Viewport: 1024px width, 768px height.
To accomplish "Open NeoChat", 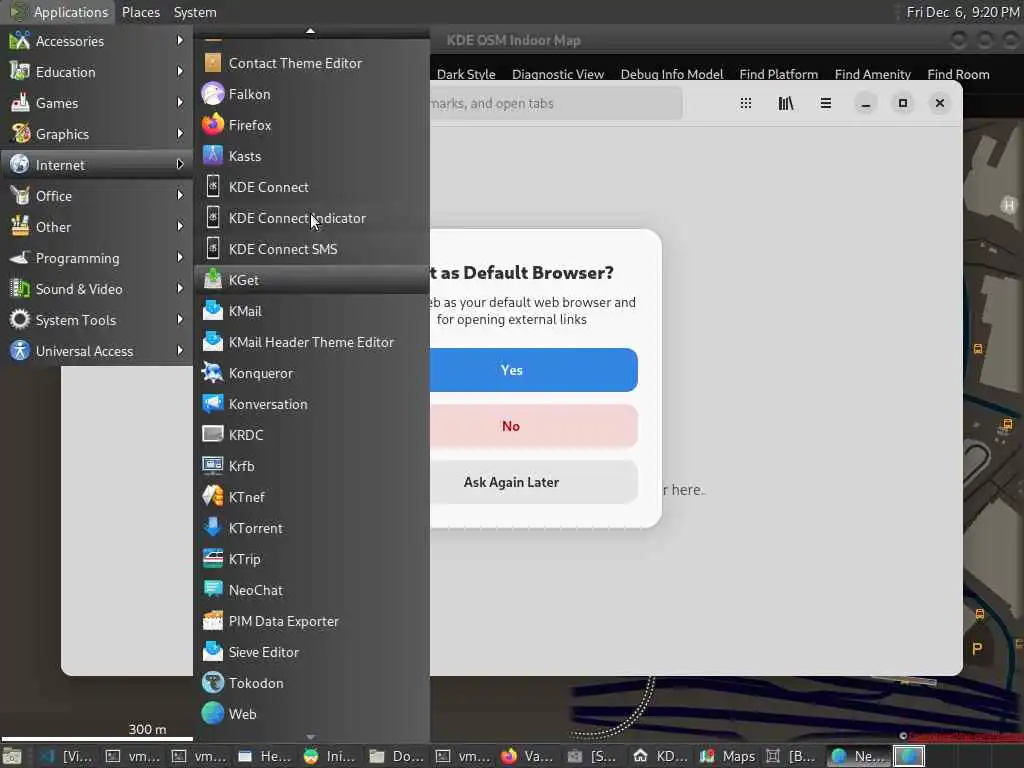I will pos(312,590).
